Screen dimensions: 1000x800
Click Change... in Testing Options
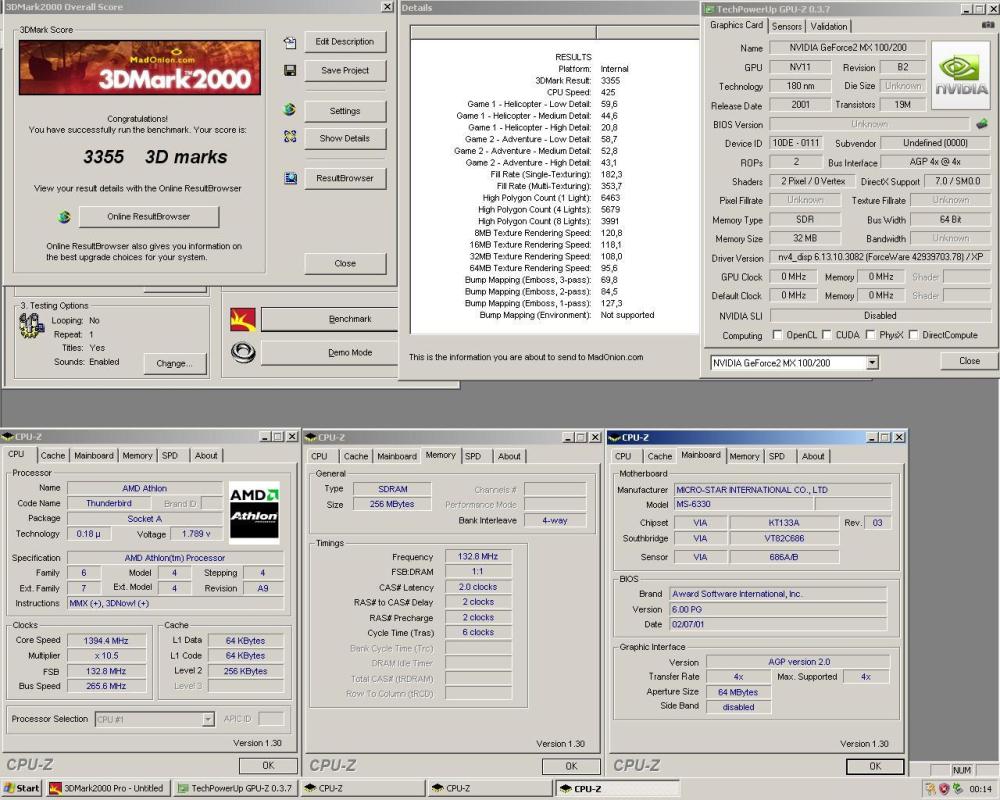(175, 364)
